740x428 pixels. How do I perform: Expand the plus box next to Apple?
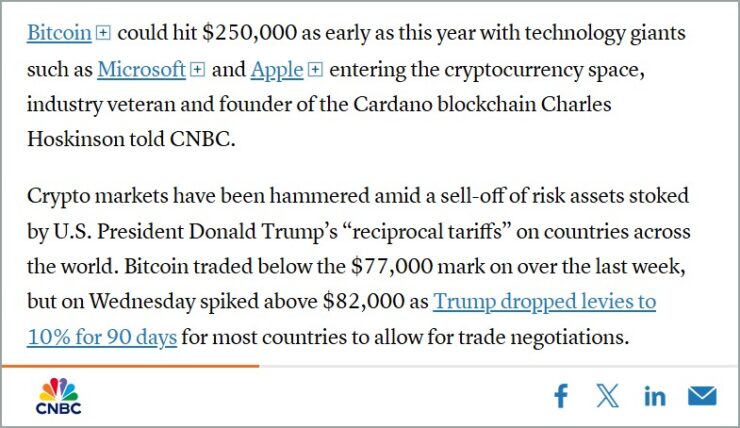(x=315, y=70)
